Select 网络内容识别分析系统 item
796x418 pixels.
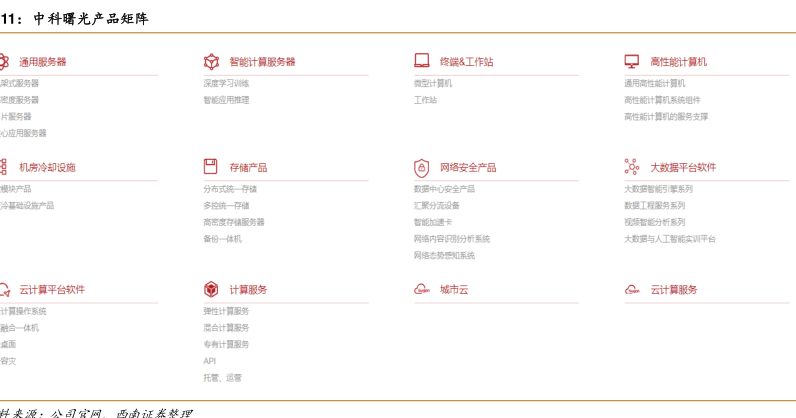452,239
